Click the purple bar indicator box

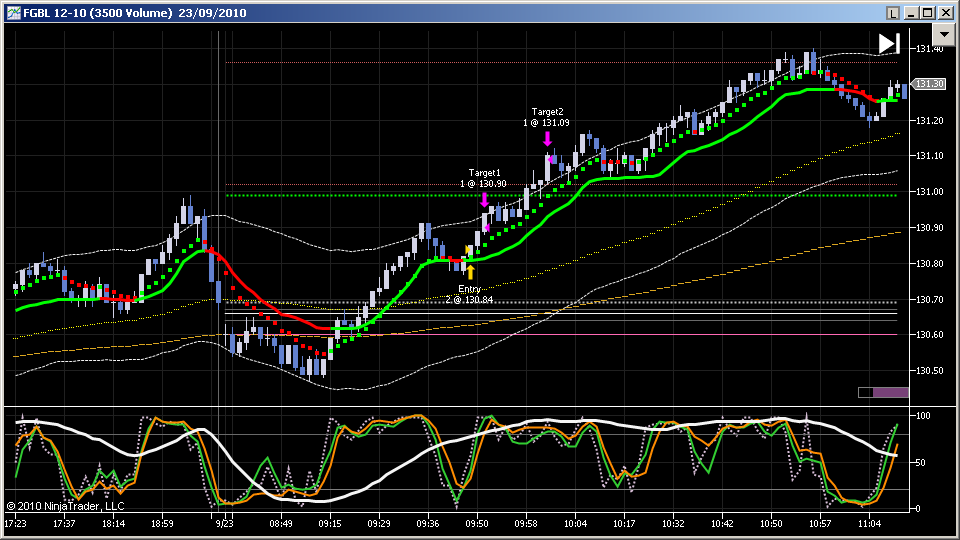(x=883, y=392)
